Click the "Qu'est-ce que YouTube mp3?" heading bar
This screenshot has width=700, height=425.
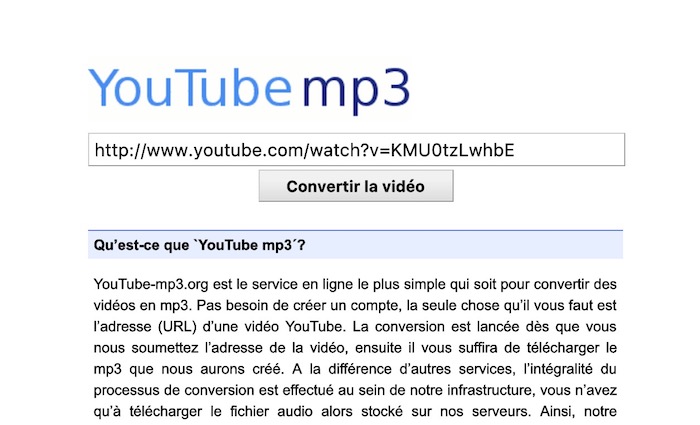pyautogui.click(x=355, y=245)
